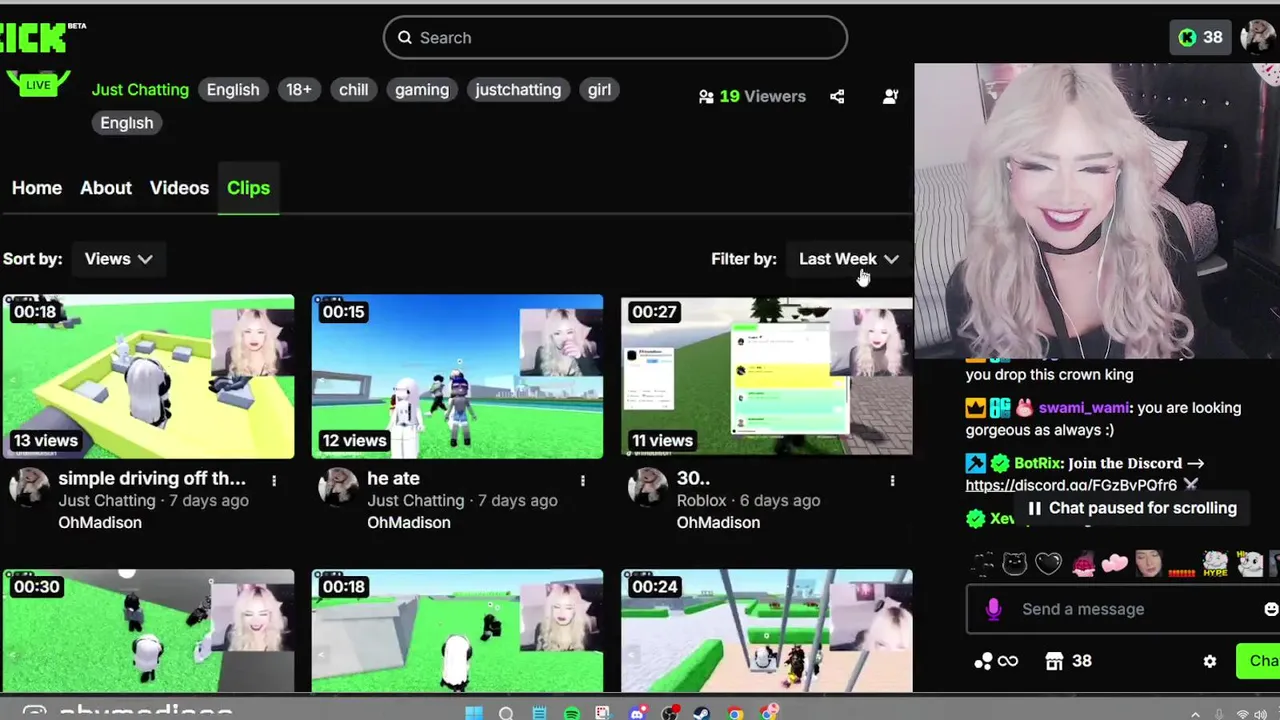Image resolution: width=1280 pixels, height=720 pixels.
Task: Click the chill tag
Action: pyautogui.click(x=353, y=90)
